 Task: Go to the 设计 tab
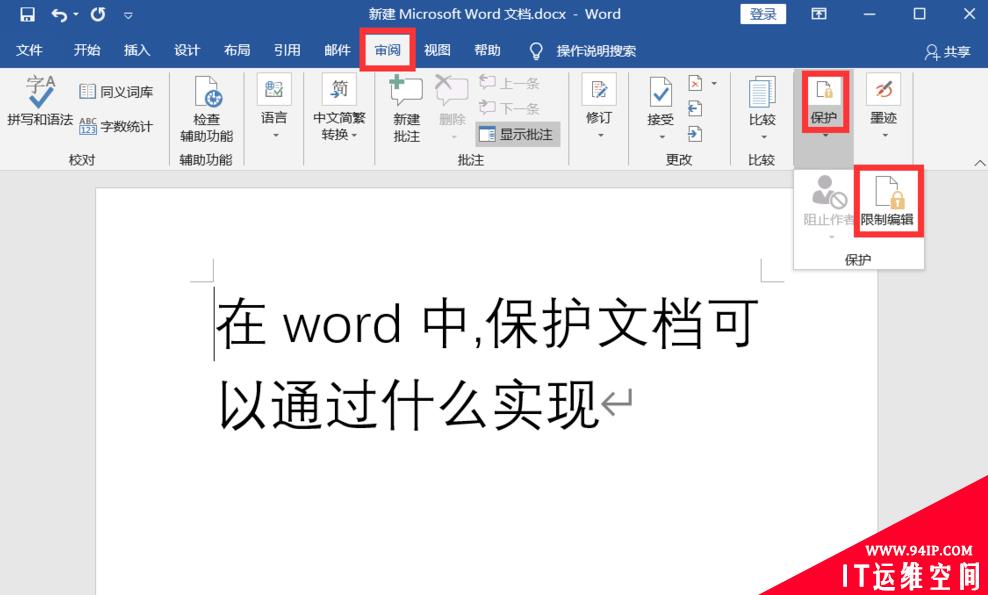tap(187, 50)
